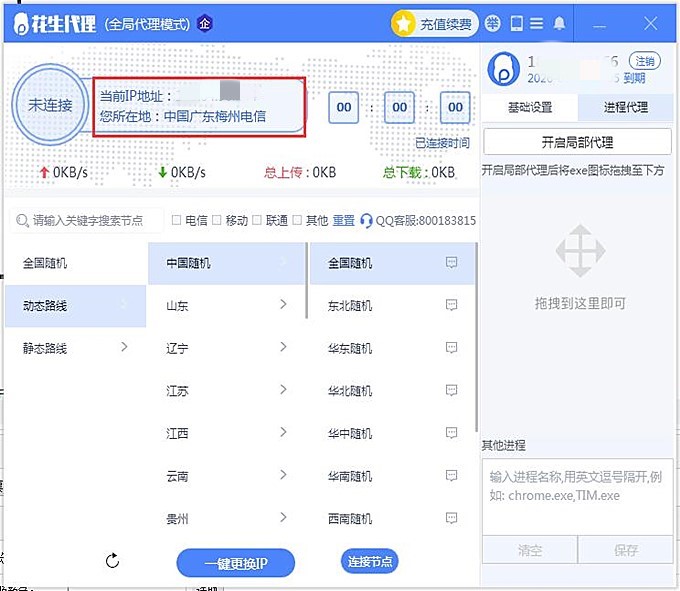
Task: Click the 保存 button
Action: (x=626, y=550)
